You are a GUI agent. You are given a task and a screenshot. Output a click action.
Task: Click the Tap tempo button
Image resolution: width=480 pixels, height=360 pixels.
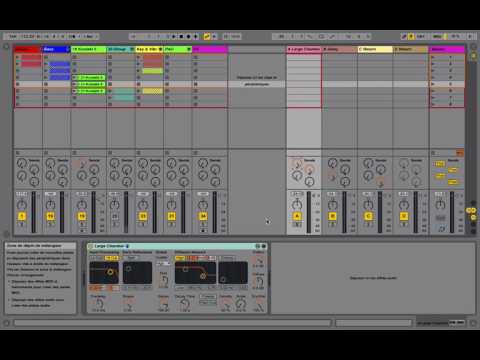click(x=13, y=36)
